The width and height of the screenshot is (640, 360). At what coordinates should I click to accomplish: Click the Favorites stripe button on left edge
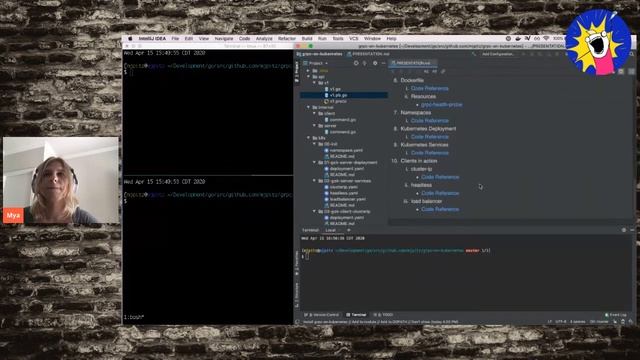(x=297, y=263)
